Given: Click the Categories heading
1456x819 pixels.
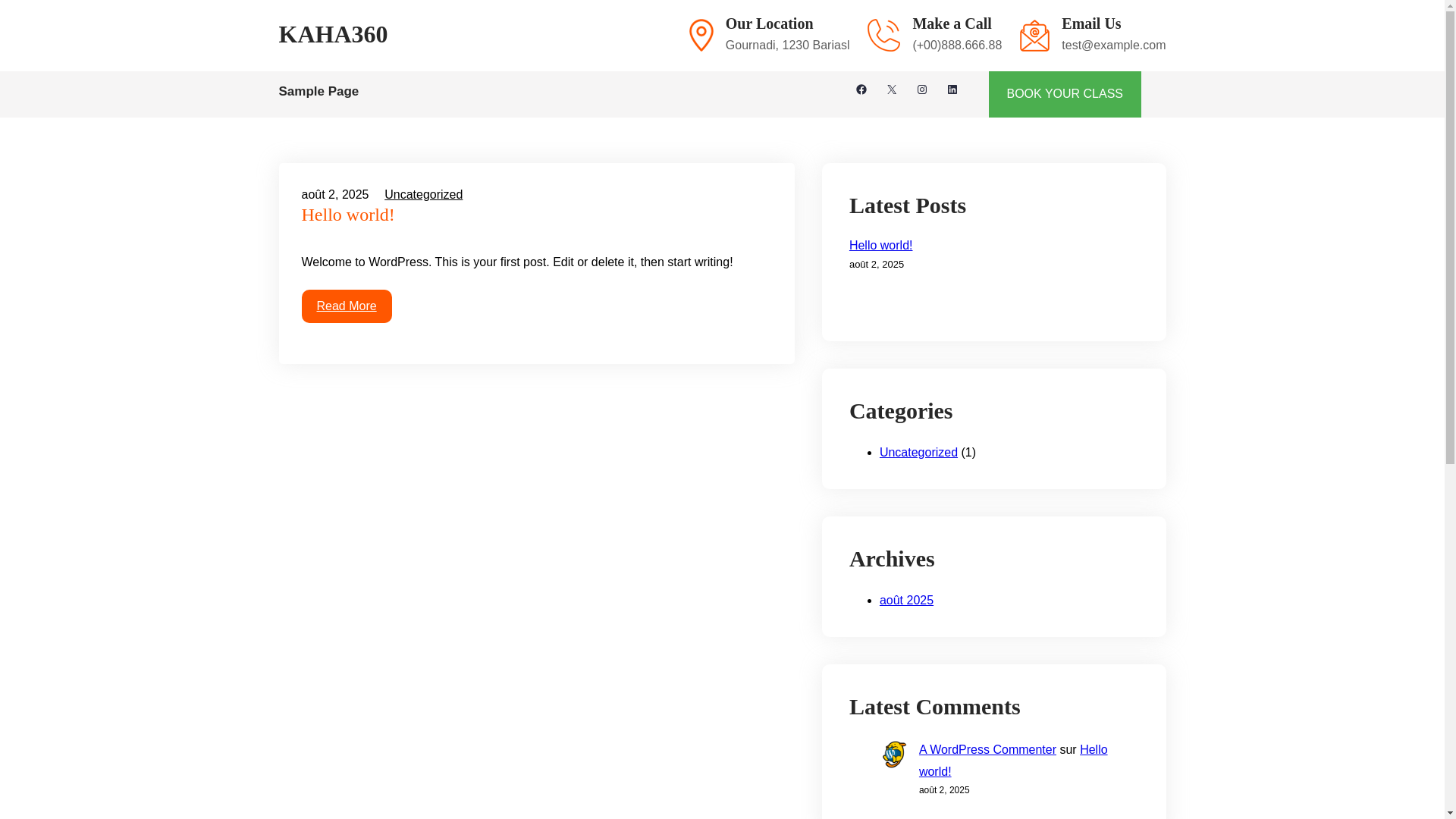Looking at the screenshot, I should (x=901, y=411).
